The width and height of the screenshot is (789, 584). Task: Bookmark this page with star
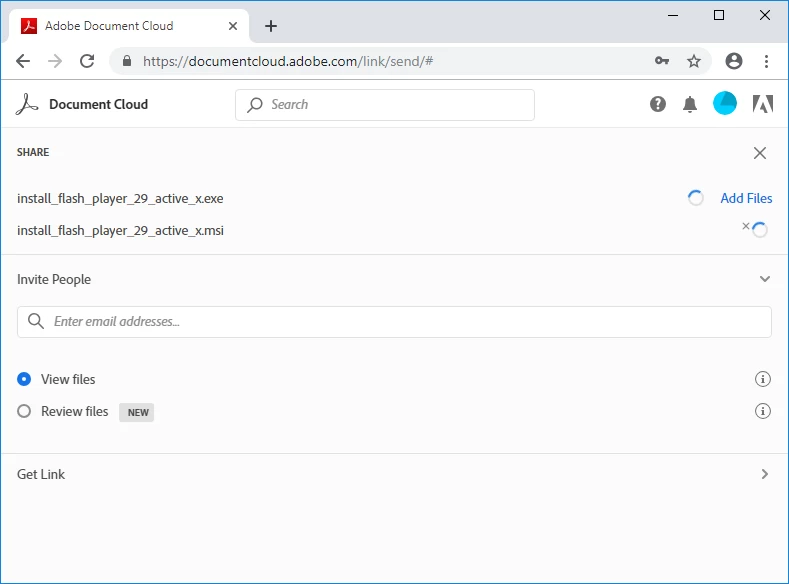[x=694, y=61]
